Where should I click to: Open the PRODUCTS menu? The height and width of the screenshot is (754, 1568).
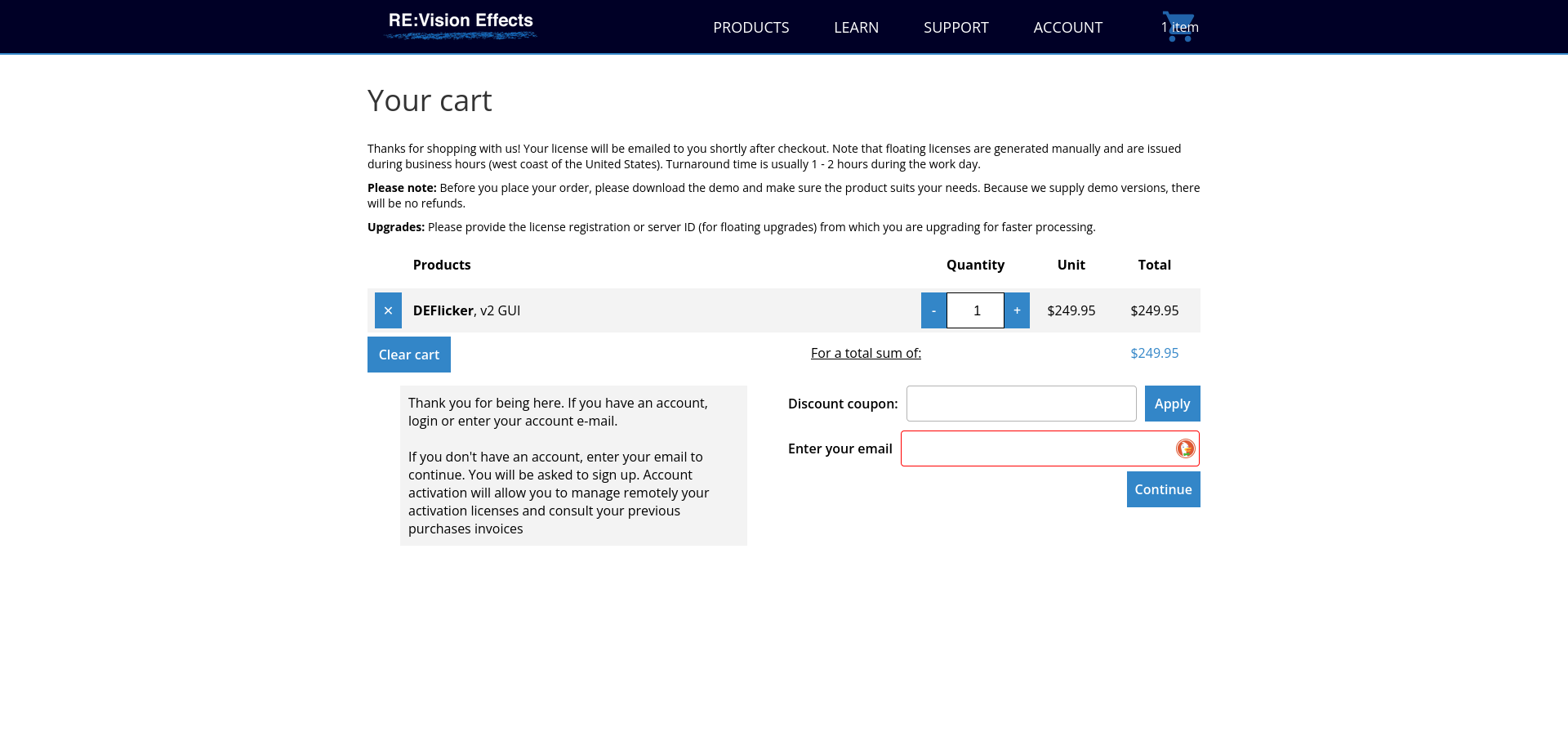(x=751, y=28)
